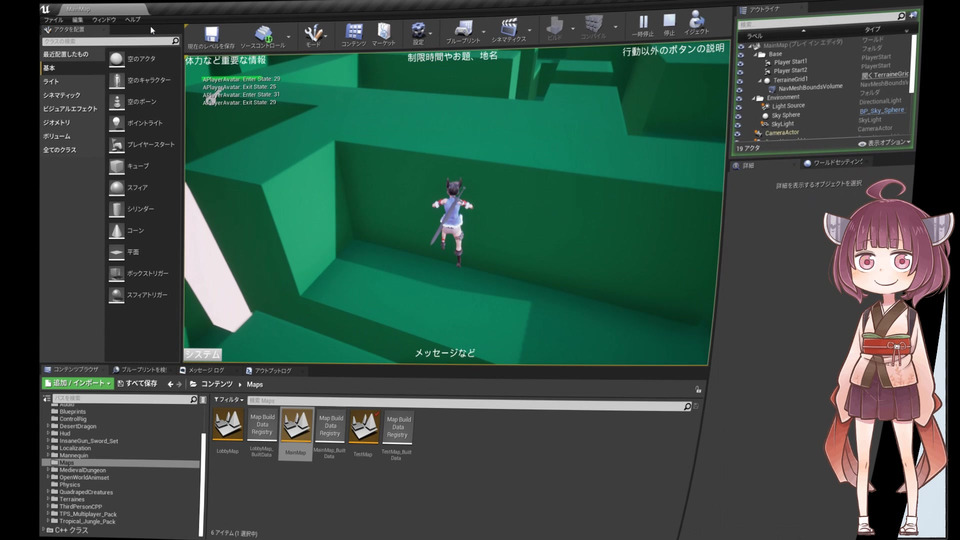Click the sources panel toggle icon left of path search

coord(47,399)
